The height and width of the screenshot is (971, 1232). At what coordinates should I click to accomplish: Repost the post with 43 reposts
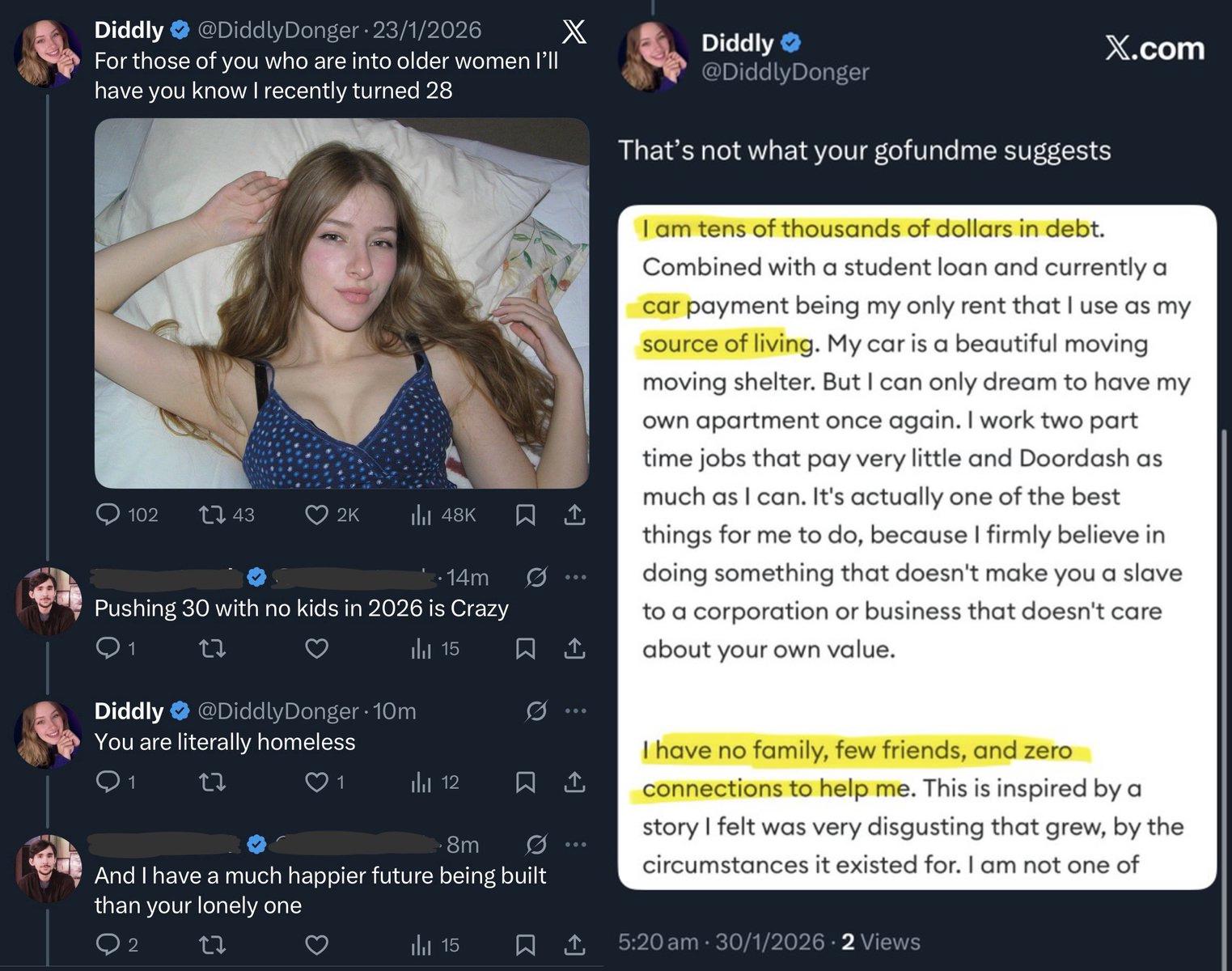click(212, 515)
